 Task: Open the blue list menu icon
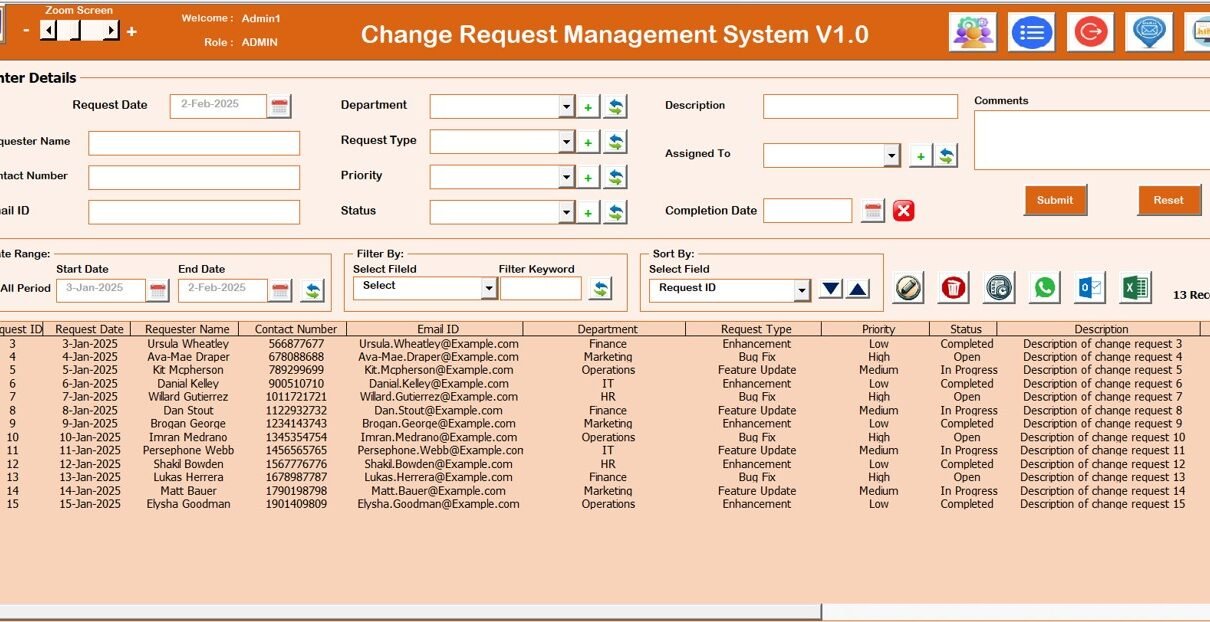(1032, 32)
